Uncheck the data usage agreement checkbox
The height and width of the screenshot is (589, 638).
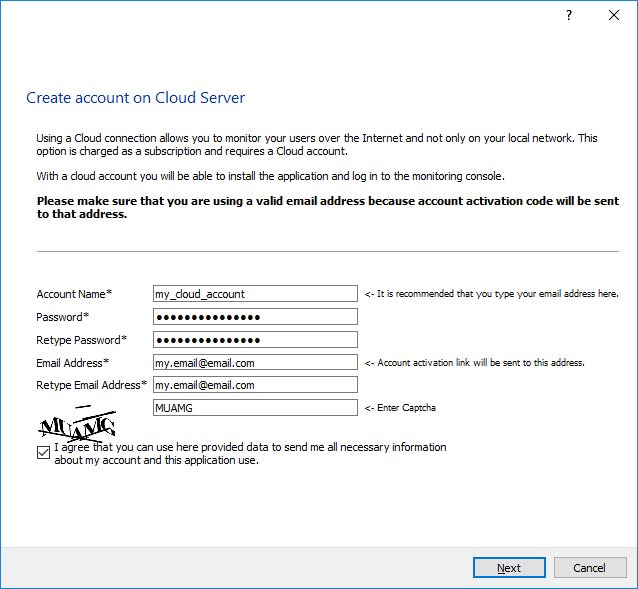[x=43, y=453]
